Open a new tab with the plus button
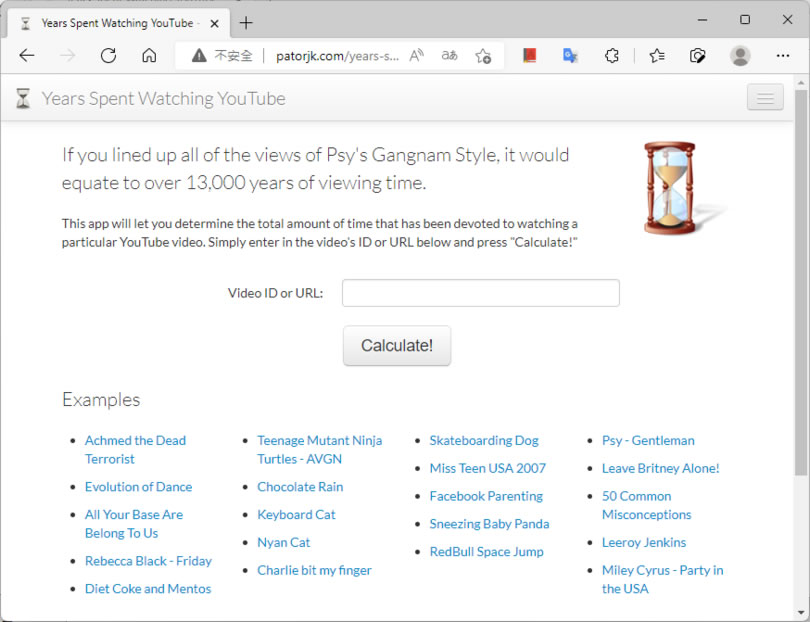 pyautogui.click(x=246, y=23)
